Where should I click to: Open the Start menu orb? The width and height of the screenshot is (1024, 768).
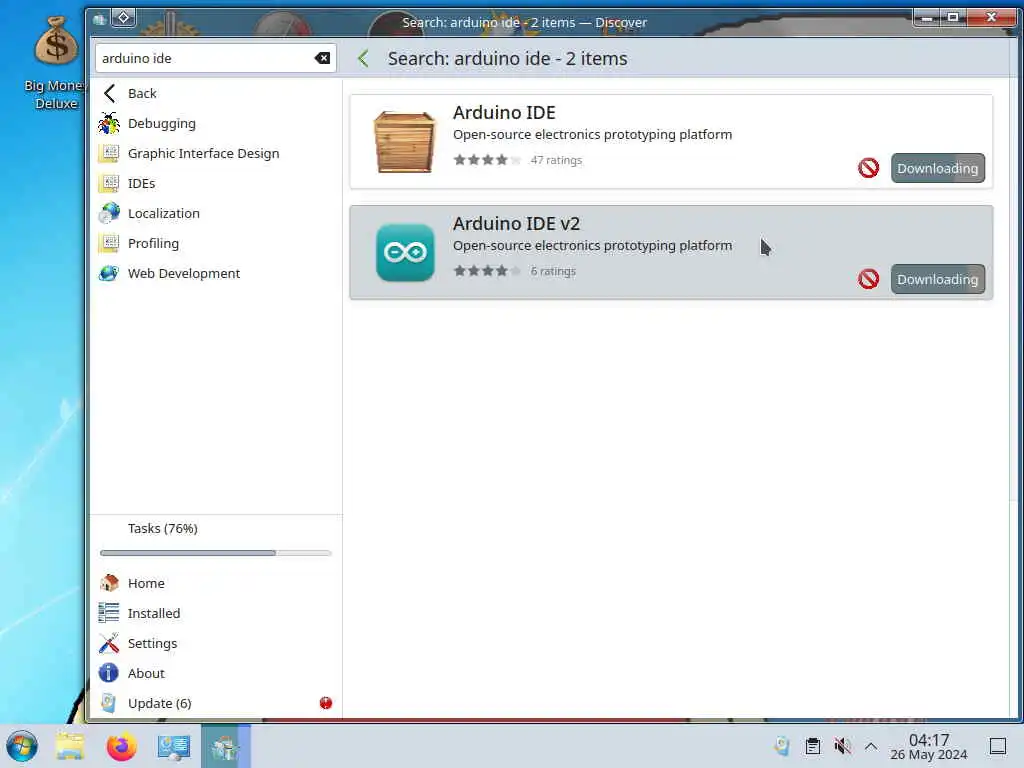tap(22, 746)
